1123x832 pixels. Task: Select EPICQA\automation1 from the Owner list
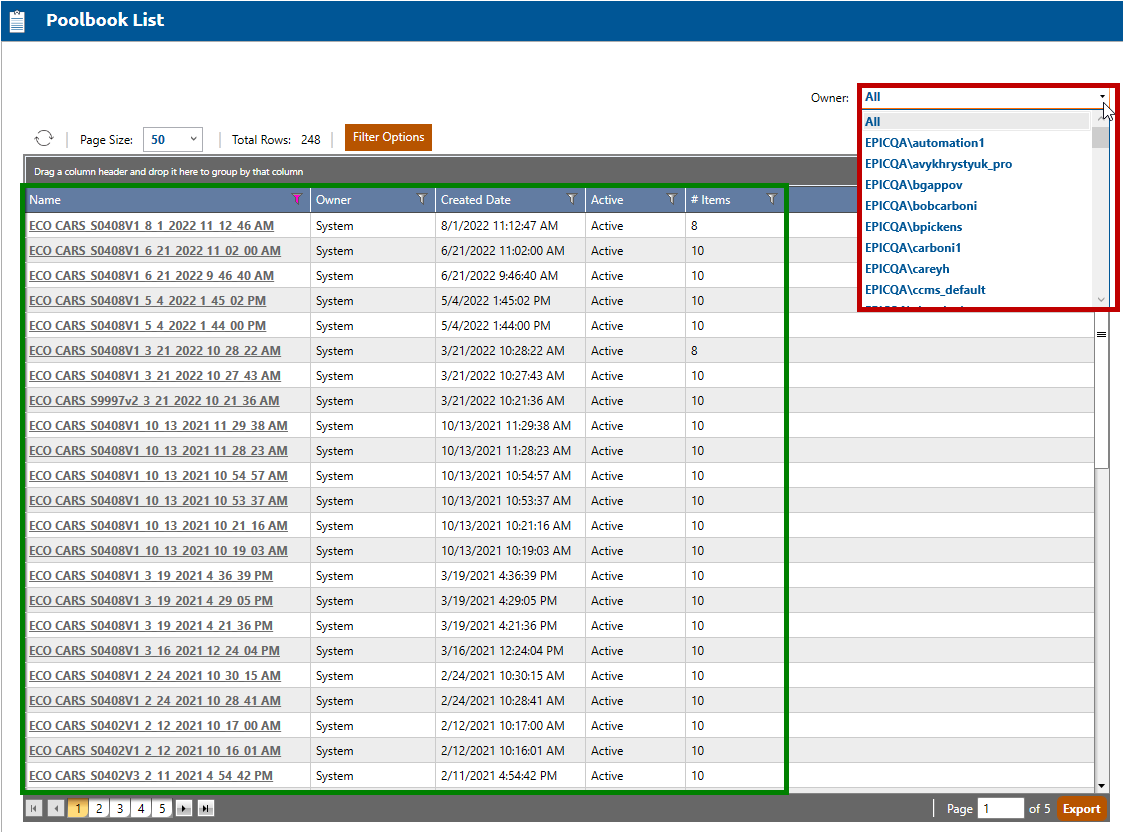pyautogui.click(x=925, y=143)
